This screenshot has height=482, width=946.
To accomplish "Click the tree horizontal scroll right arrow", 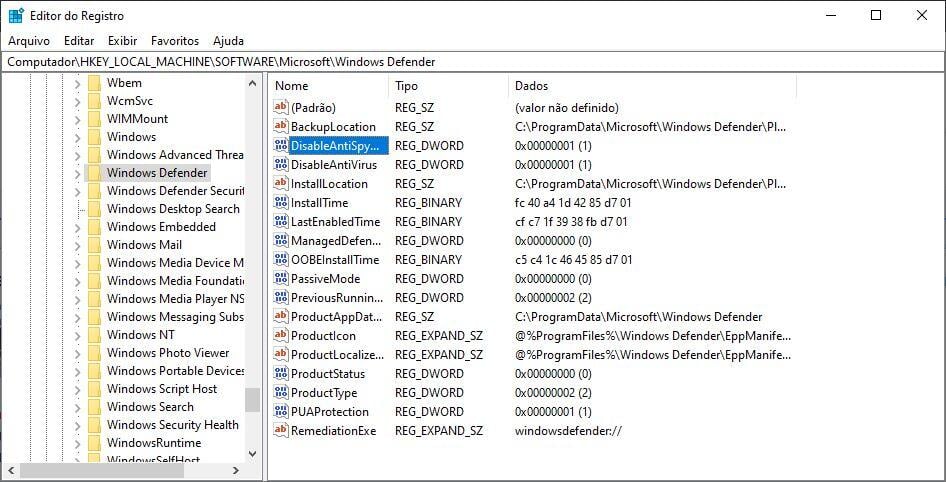I will point(236,470).
